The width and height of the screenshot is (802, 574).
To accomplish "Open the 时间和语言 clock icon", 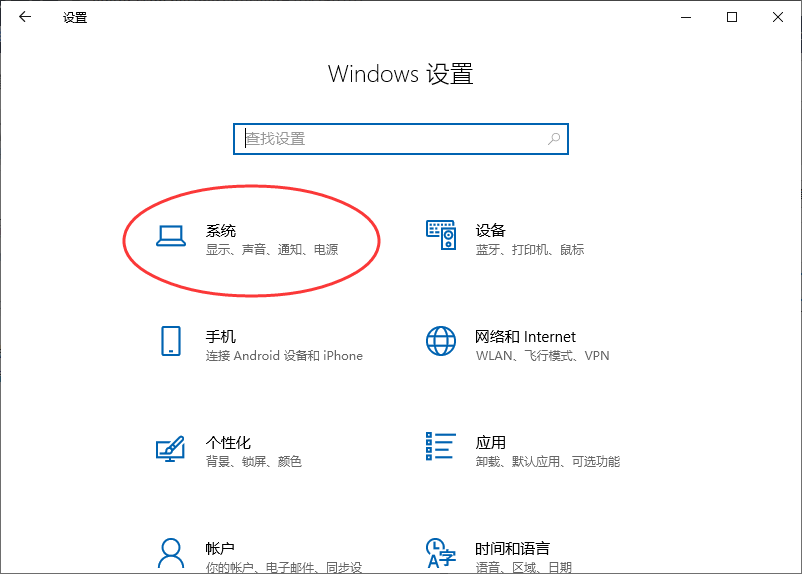I will [441, 553].
